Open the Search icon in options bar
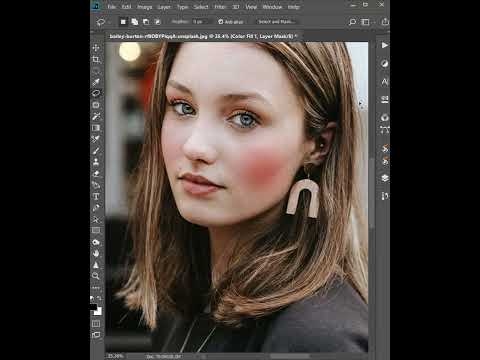The image size is (480, 360). point(352,22)
